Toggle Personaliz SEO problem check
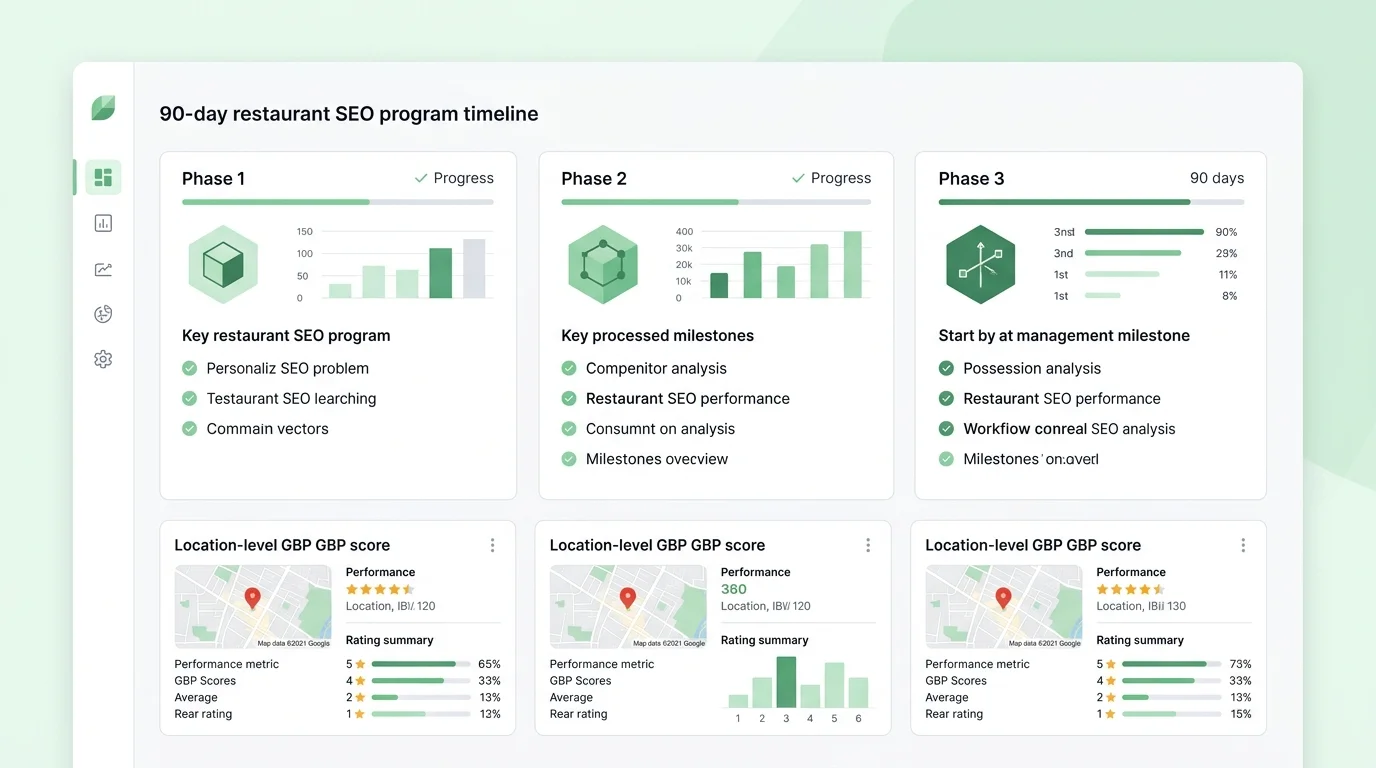1376x768 pixels. [x=189, y=368]
